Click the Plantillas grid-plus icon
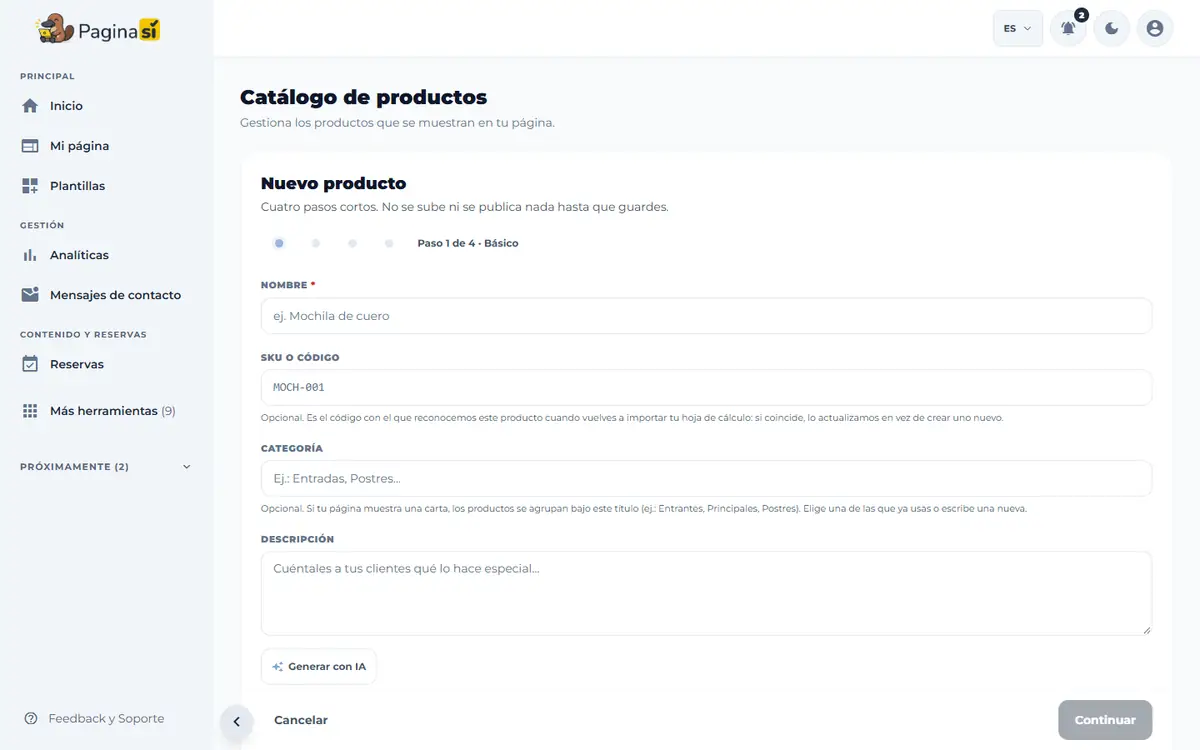The height and width of the screenshot is (750, 1200). tap(30, 186)
